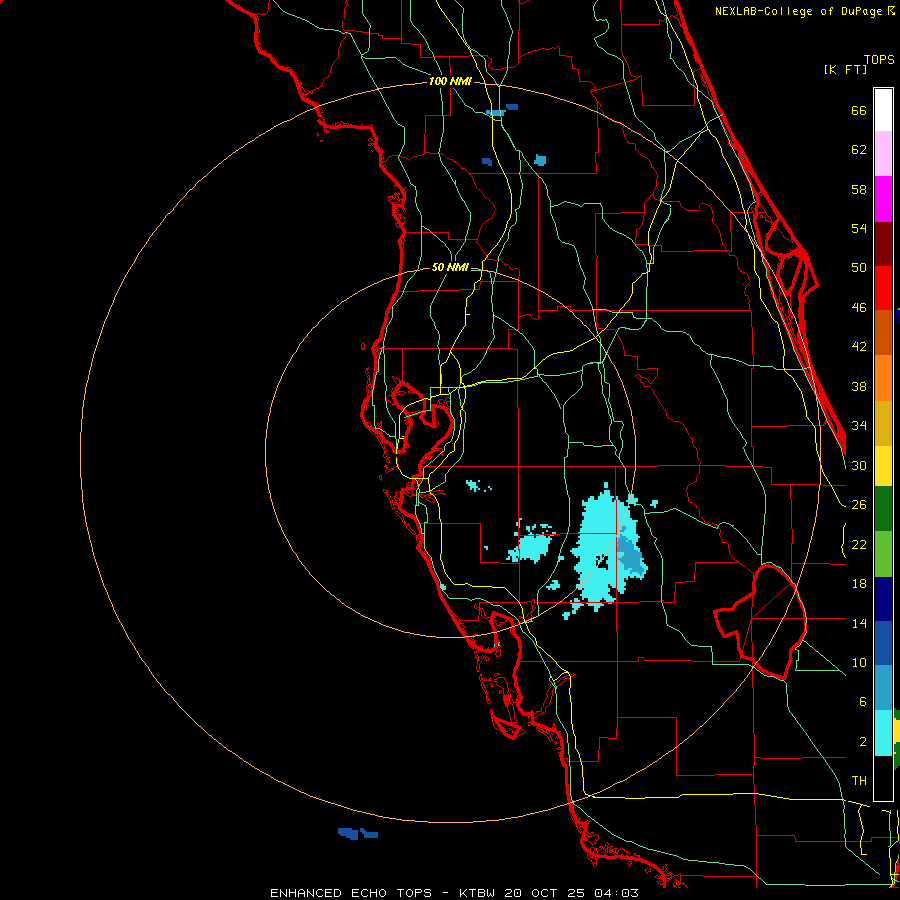Click the white 66 kft legend swatch

coord(883,110)
